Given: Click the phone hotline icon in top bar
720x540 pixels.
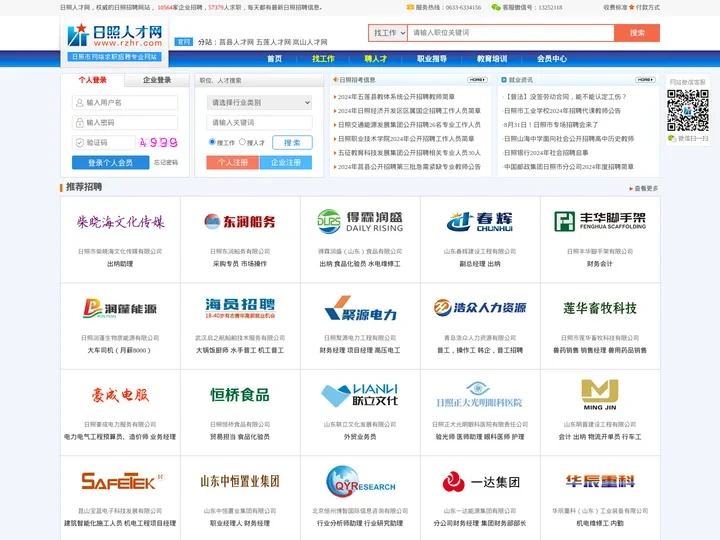Looking at the screenshot, I should point(410,7).
